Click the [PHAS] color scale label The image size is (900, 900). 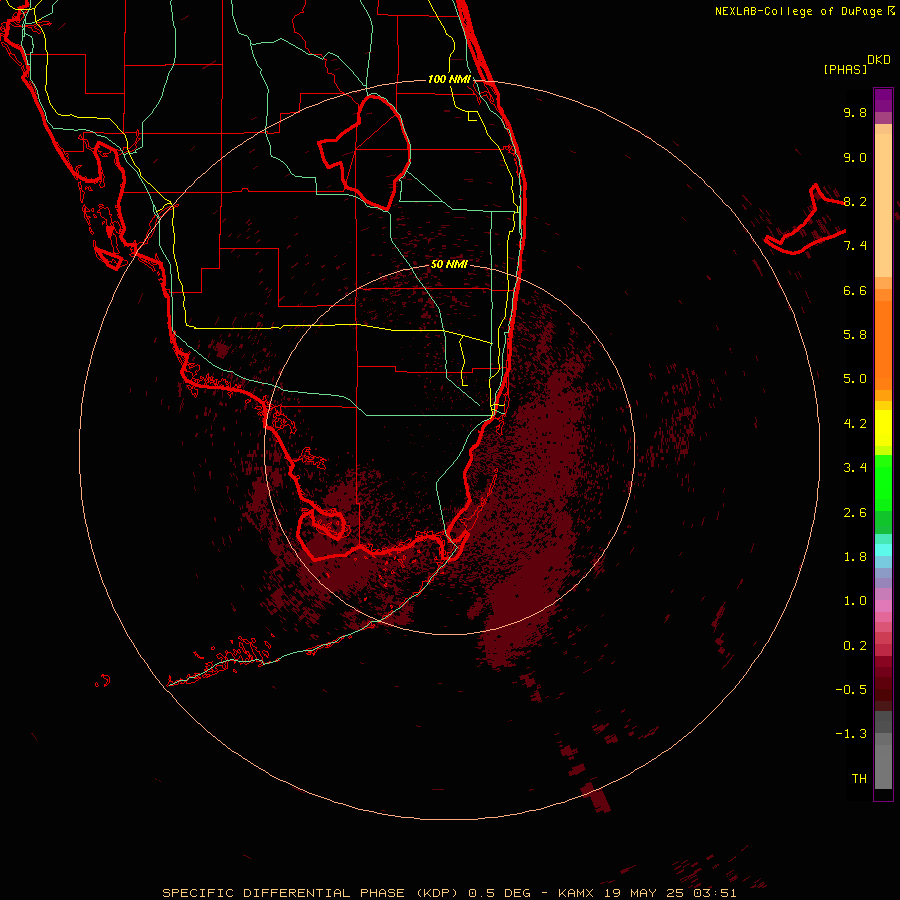click(845, 70)
